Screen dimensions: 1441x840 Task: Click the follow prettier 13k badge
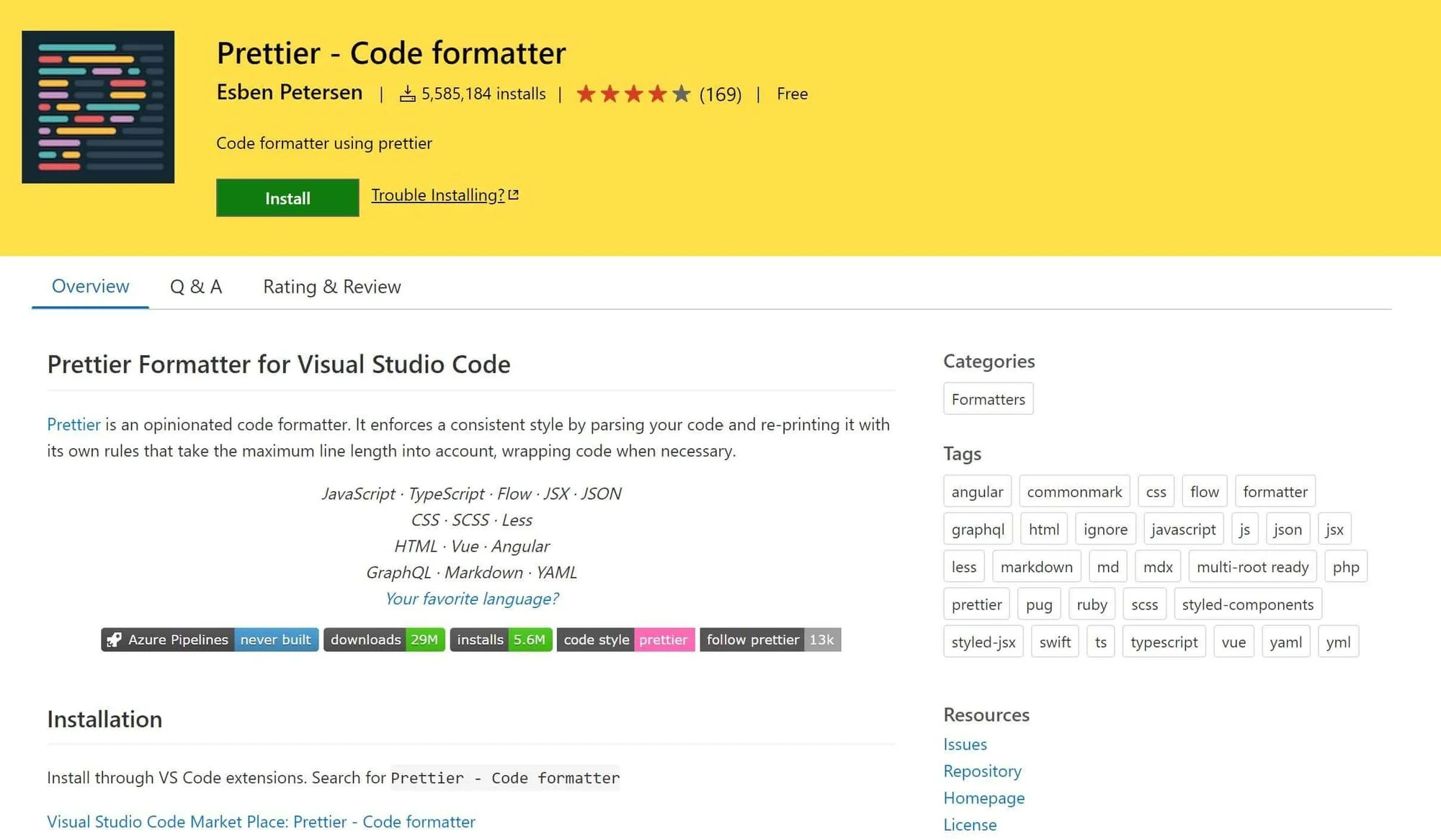[769, 640]
